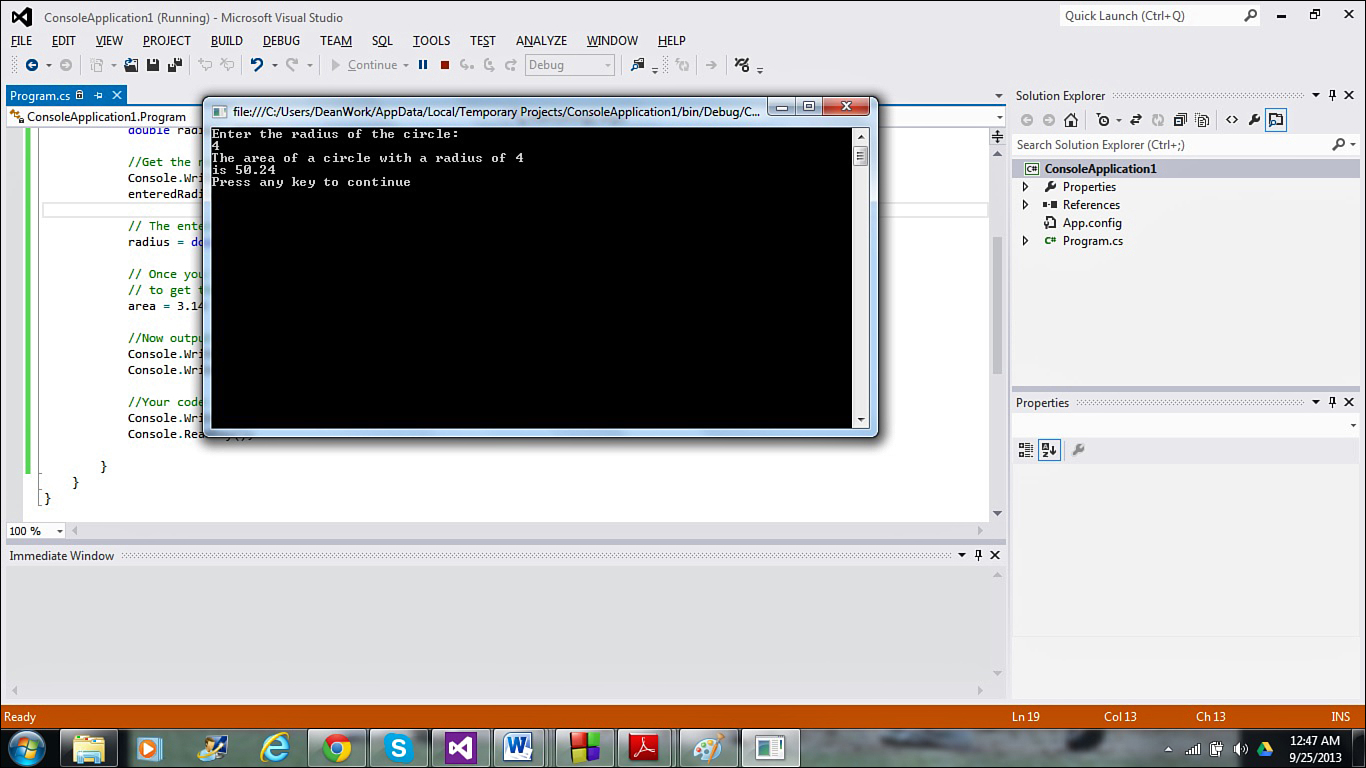This screenshot has width=1366, height=768.
Task: Save the current file with single-disk icon
Action: point(153,65)
